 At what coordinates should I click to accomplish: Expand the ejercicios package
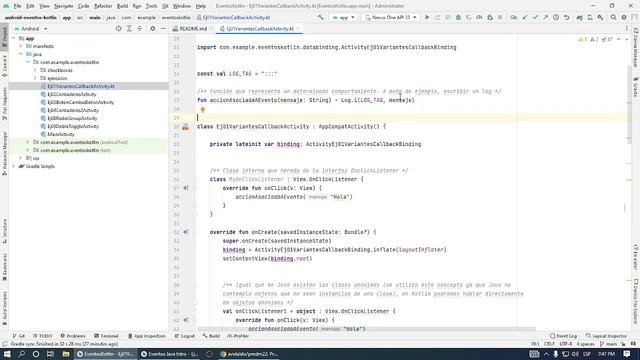(35, 78)
